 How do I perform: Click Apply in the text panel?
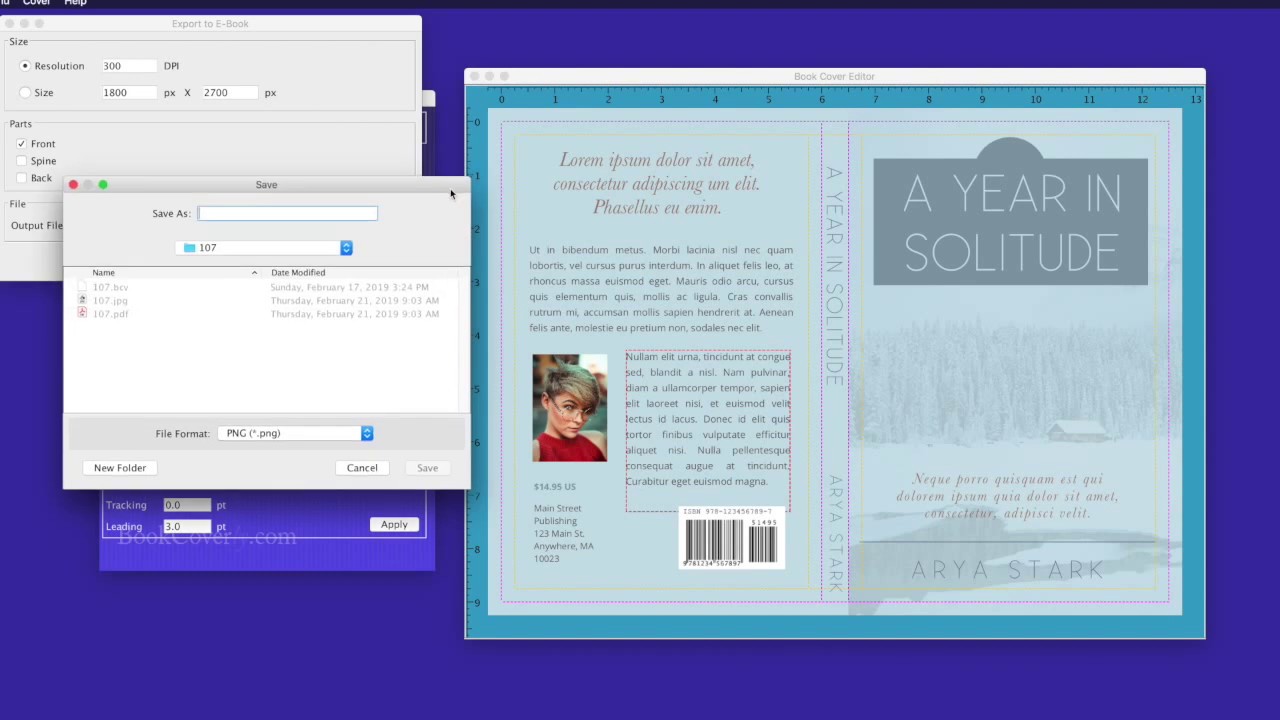click(x=394, y=525)
